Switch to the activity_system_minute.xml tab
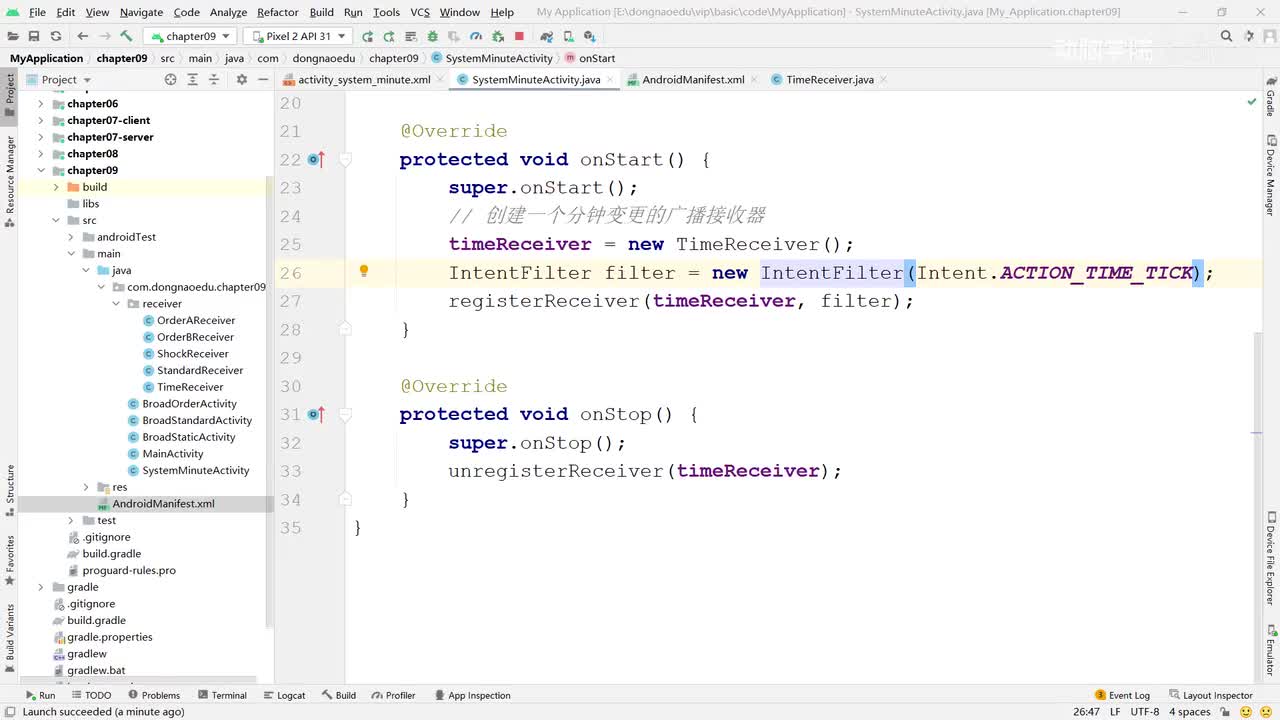 coord(364,79)
